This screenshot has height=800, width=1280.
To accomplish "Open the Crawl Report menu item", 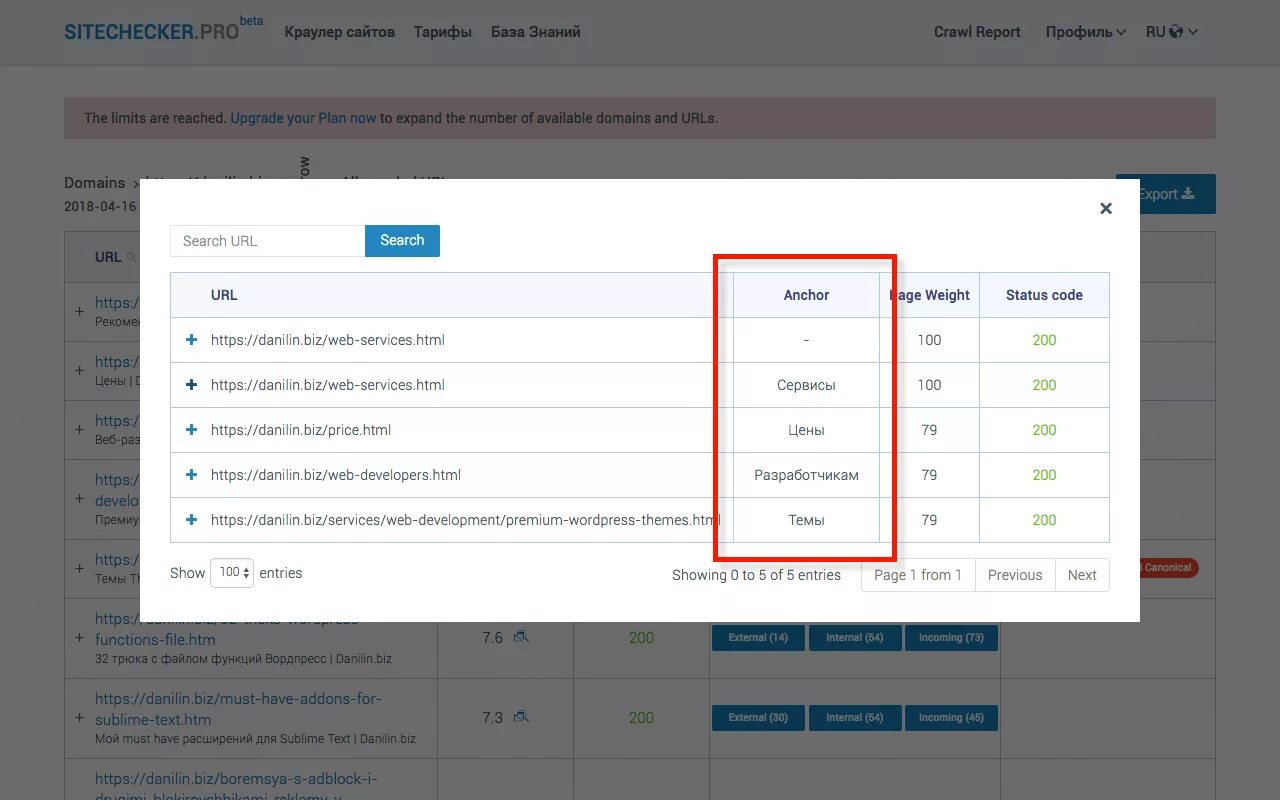I will [x=977, y=32].
